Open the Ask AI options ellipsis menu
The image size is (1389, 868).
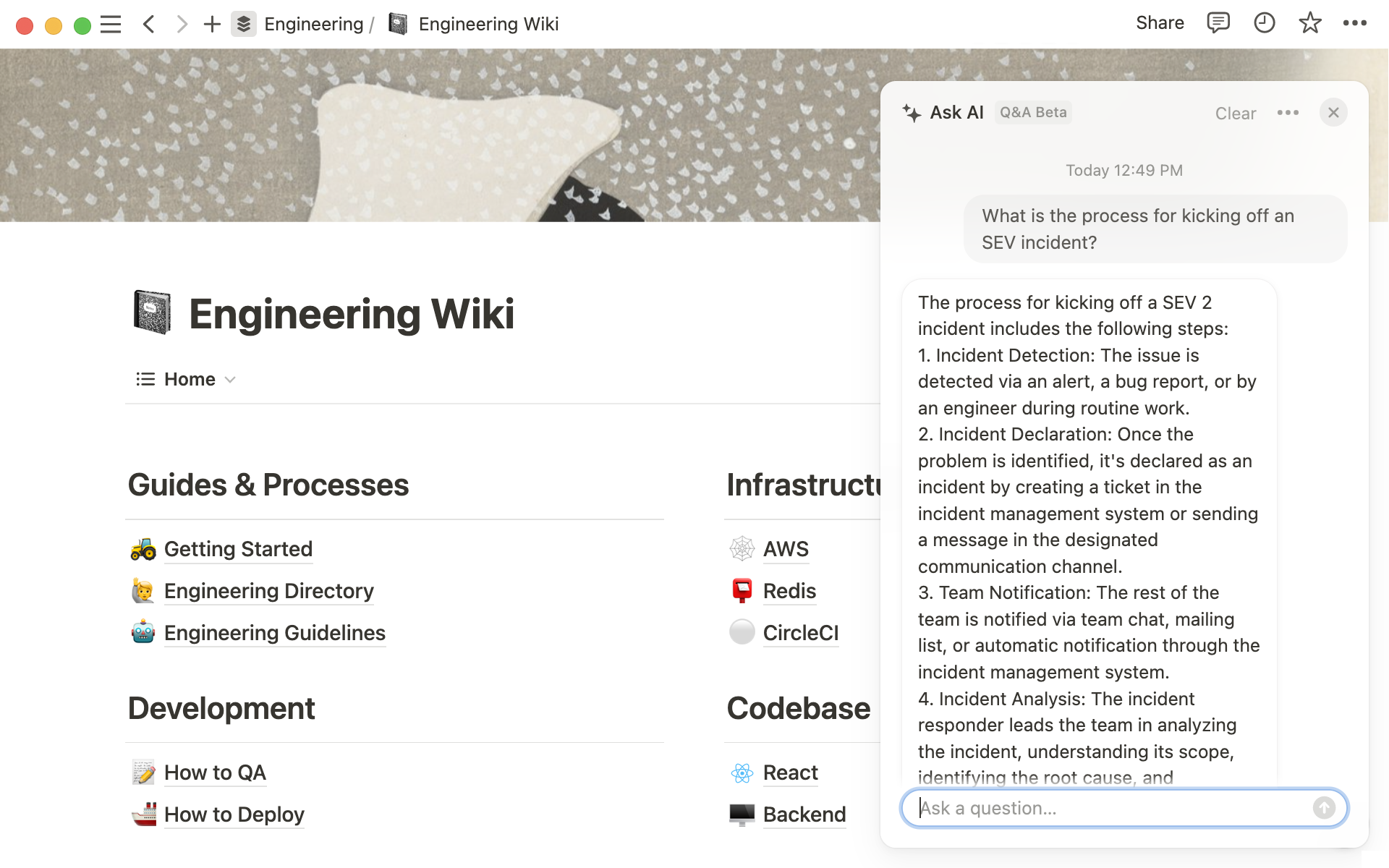click(1288, 113)
